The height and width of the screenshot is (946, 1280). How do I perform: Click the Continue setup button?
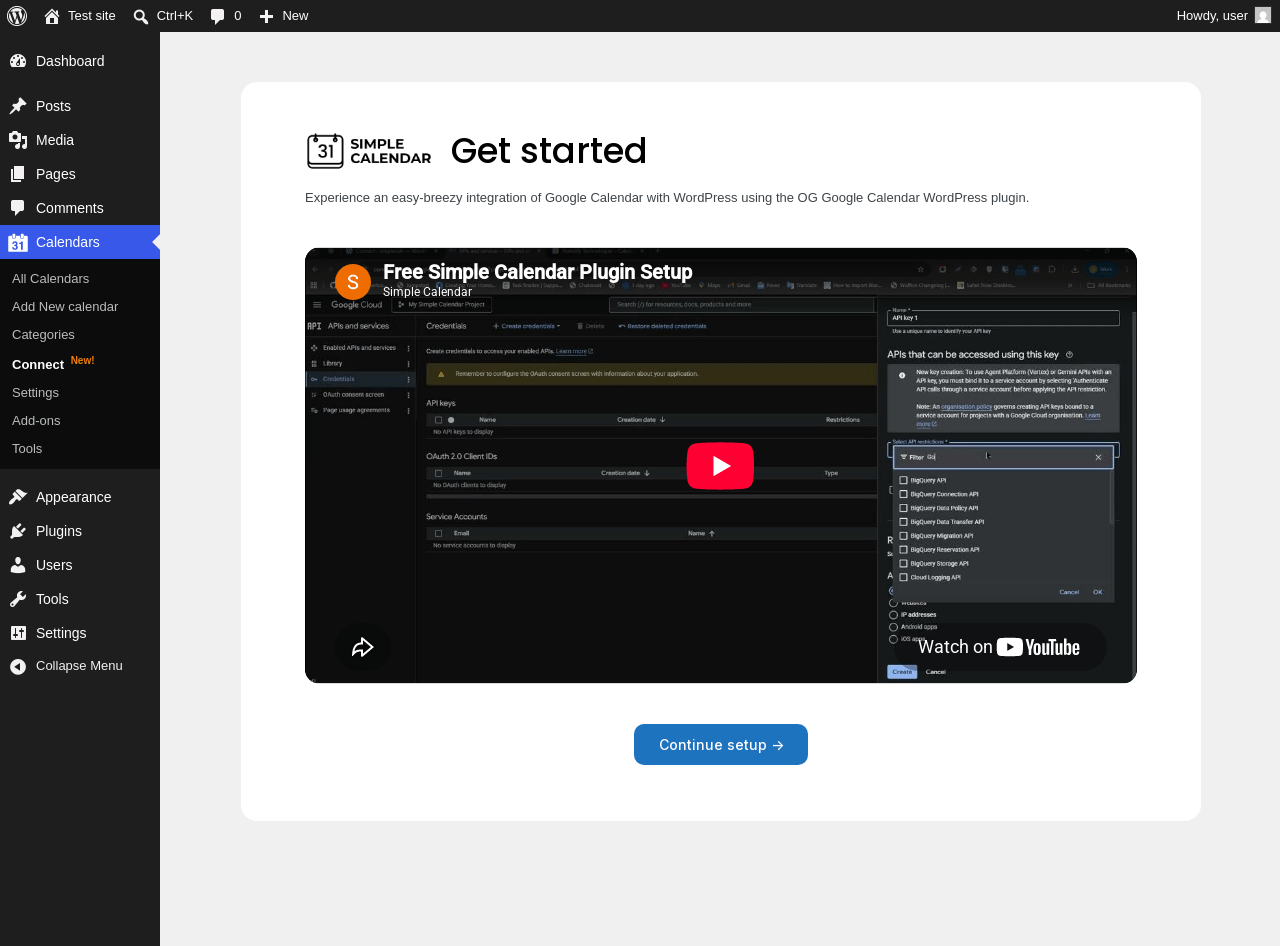pyautogui.click(x=721, y=745)
